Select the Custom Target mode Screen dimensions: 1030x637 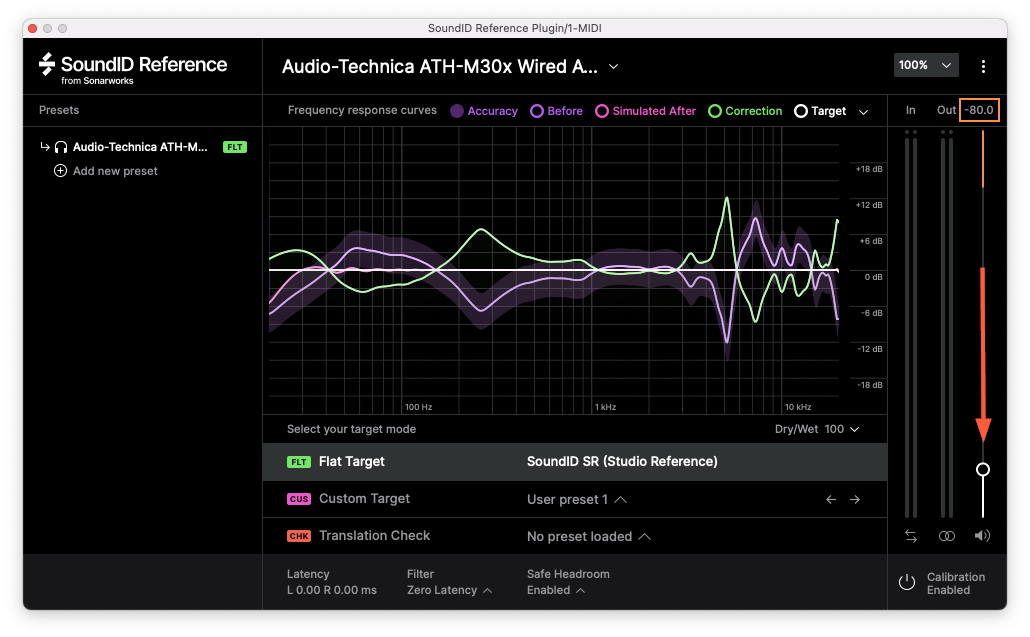(364, 499)
